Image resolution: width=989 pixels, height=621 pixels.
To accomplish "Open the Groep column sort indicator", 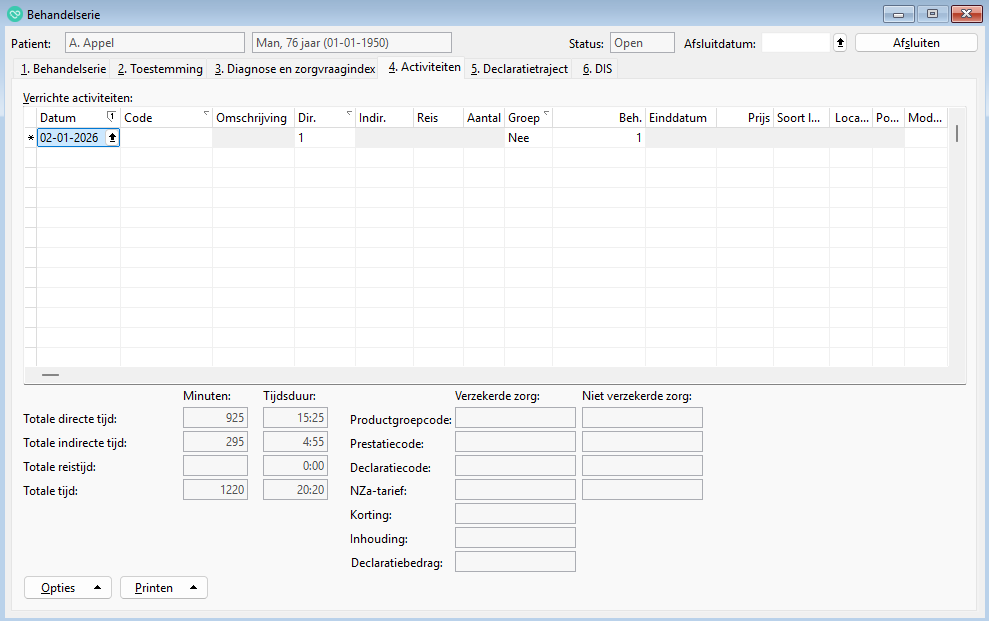I will point(546,113).
